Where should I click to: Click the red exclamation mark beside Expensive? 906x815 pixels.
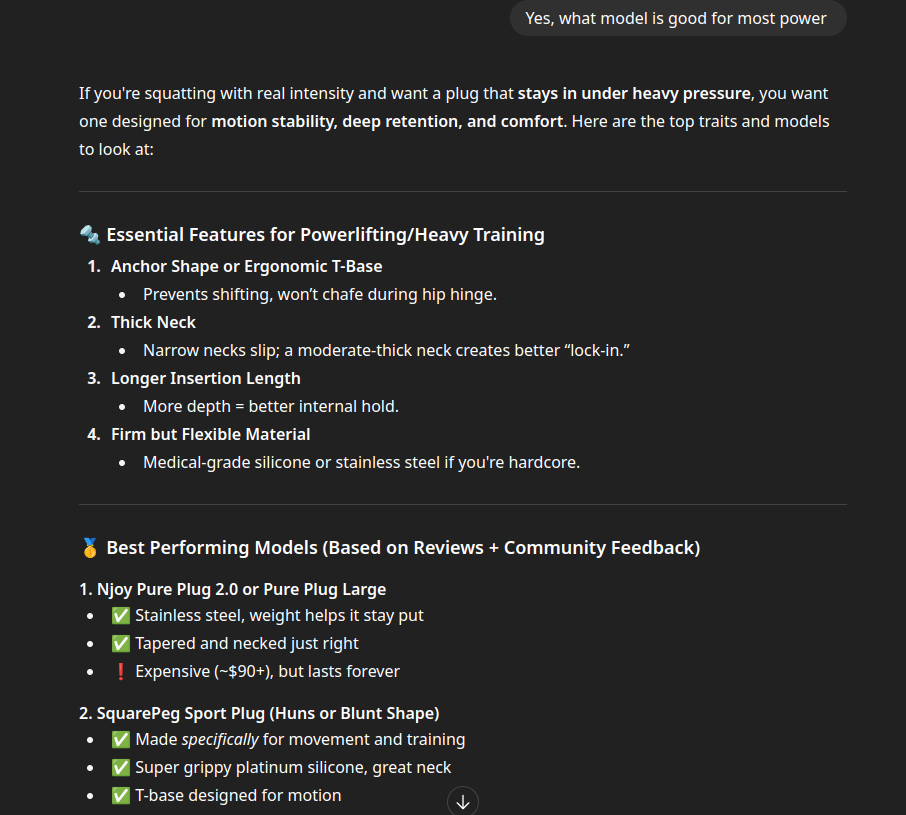pos(121,672)
